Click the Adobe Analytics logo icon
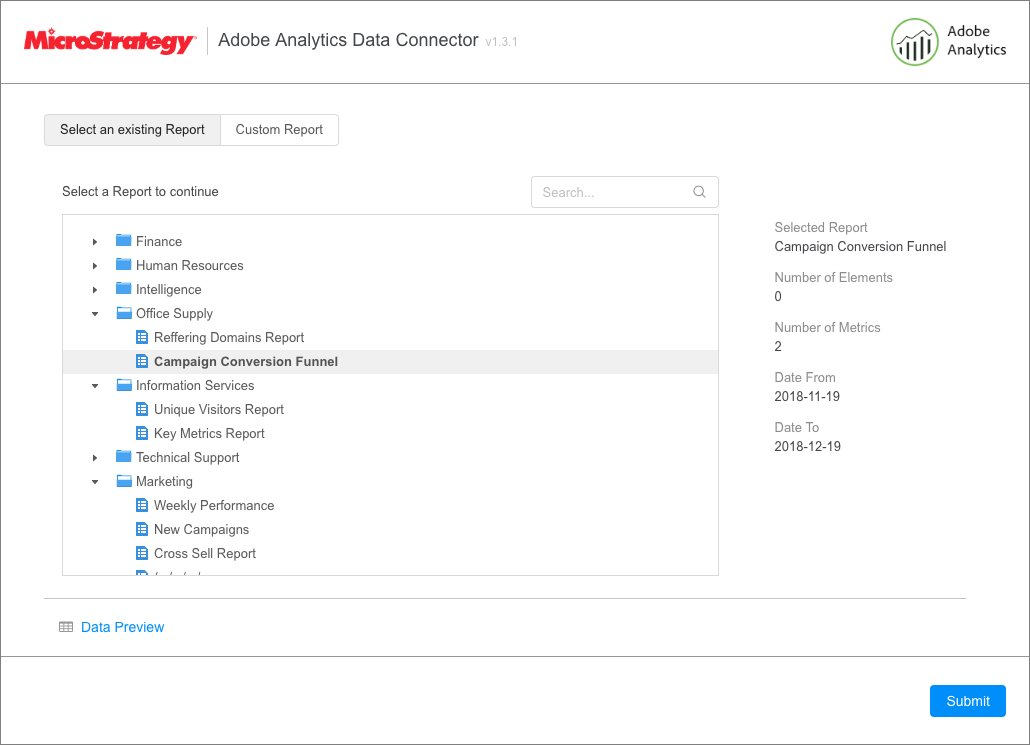1030x745 pixels. click(914, 42)
